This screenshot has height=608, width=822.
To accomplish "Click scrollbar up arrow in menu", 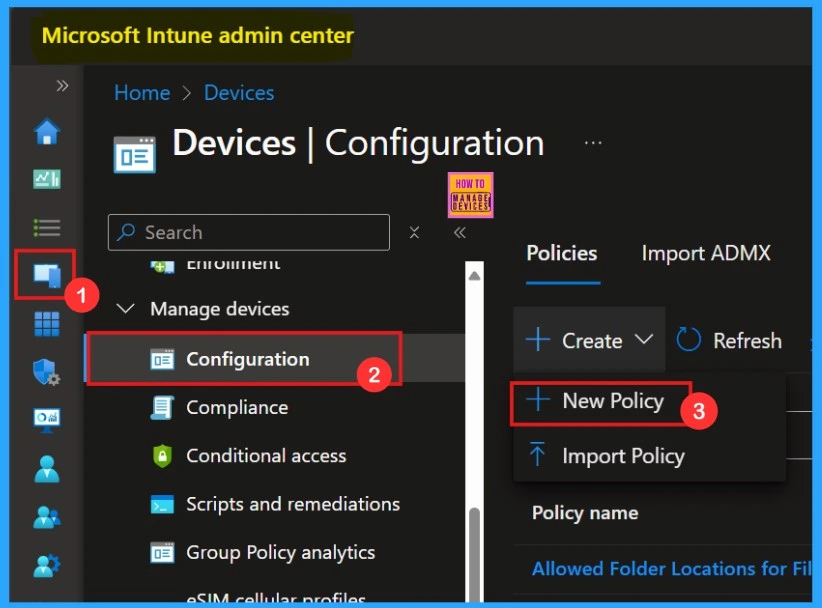I will [474, 276].
